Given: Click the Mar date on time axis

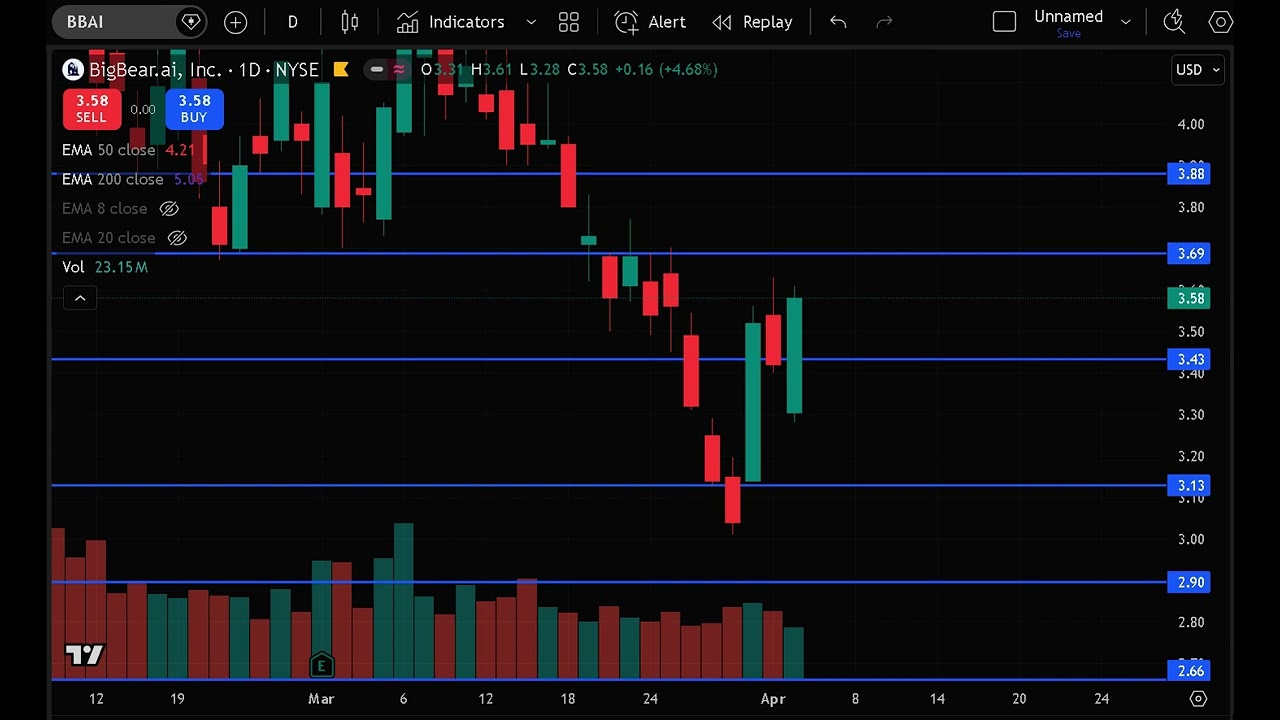Looking at the screenshot, I should (x=321, y=699).
